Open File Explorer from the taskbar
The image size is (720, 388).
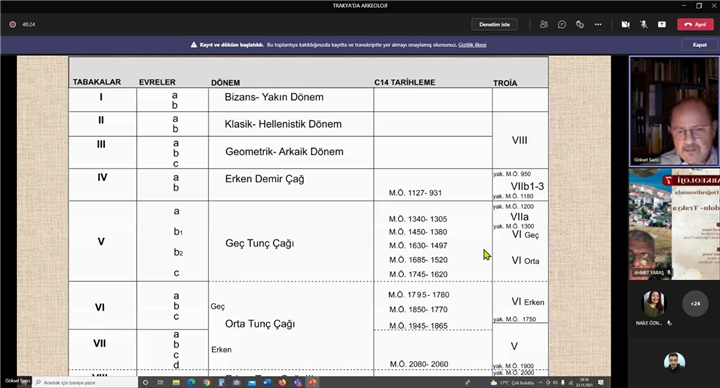tap(176, 382)
